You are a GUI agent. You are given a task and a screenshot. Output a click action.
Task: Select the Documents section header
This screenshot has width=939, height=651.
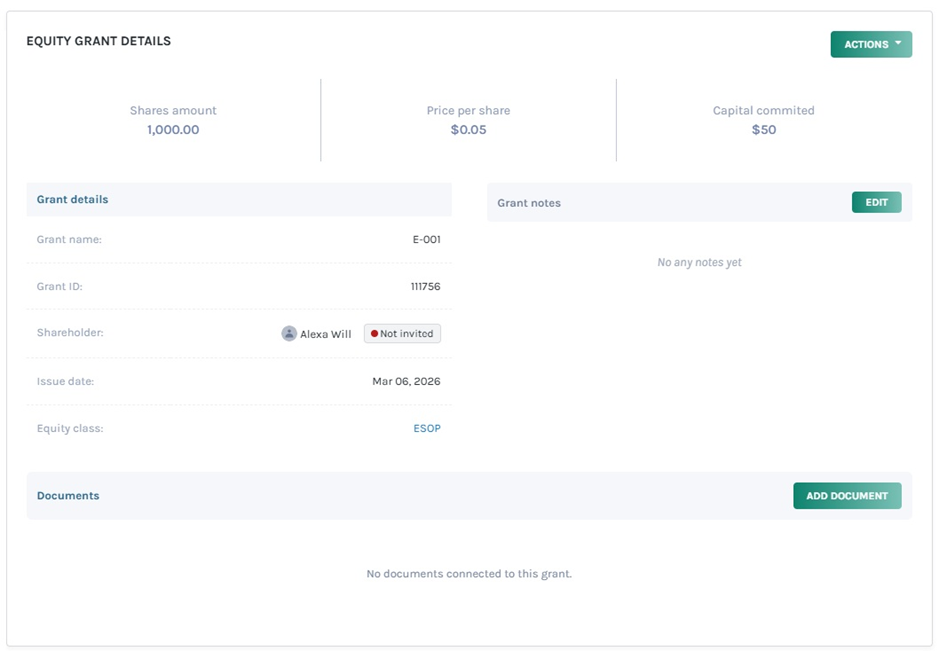tap(68, 496)
